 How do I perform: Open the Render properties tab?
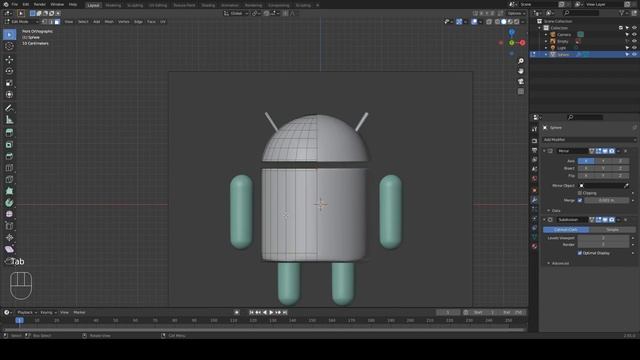click(x=534, y=141)
